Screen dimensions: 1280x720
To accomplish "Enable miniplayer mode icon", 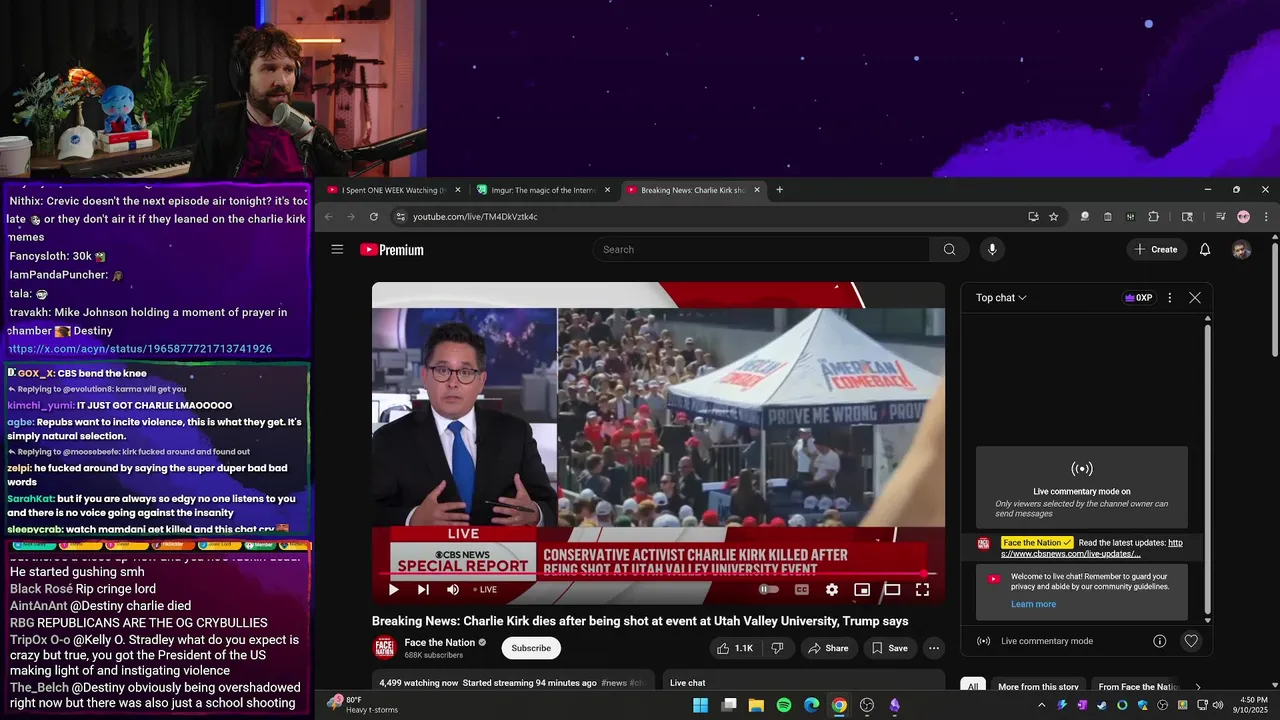I will coord(862,590).
